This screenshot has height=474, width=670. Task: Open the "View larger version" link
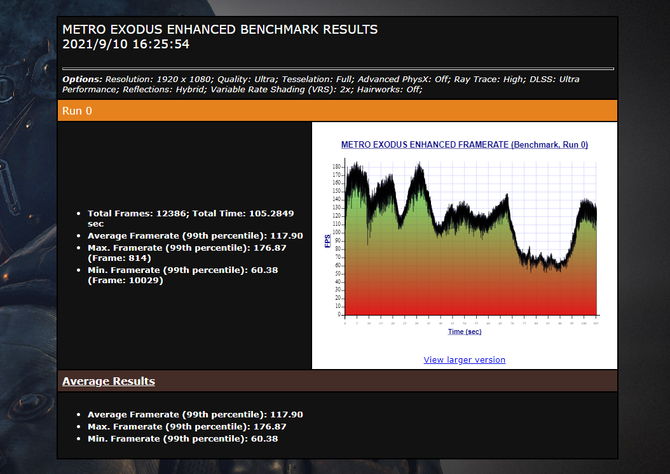(464, 359)
